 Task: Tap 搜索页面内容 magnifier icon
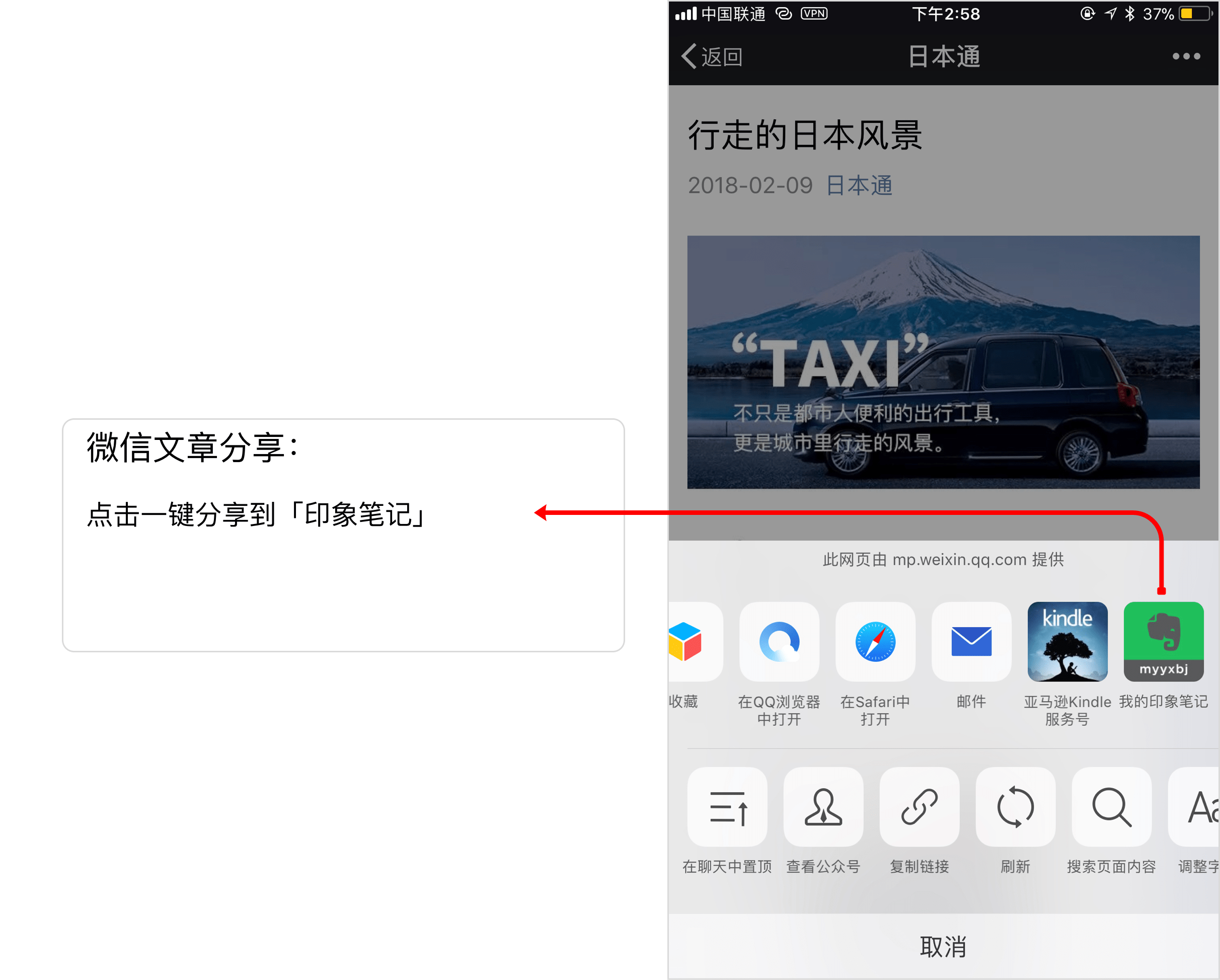point(1111,806)
